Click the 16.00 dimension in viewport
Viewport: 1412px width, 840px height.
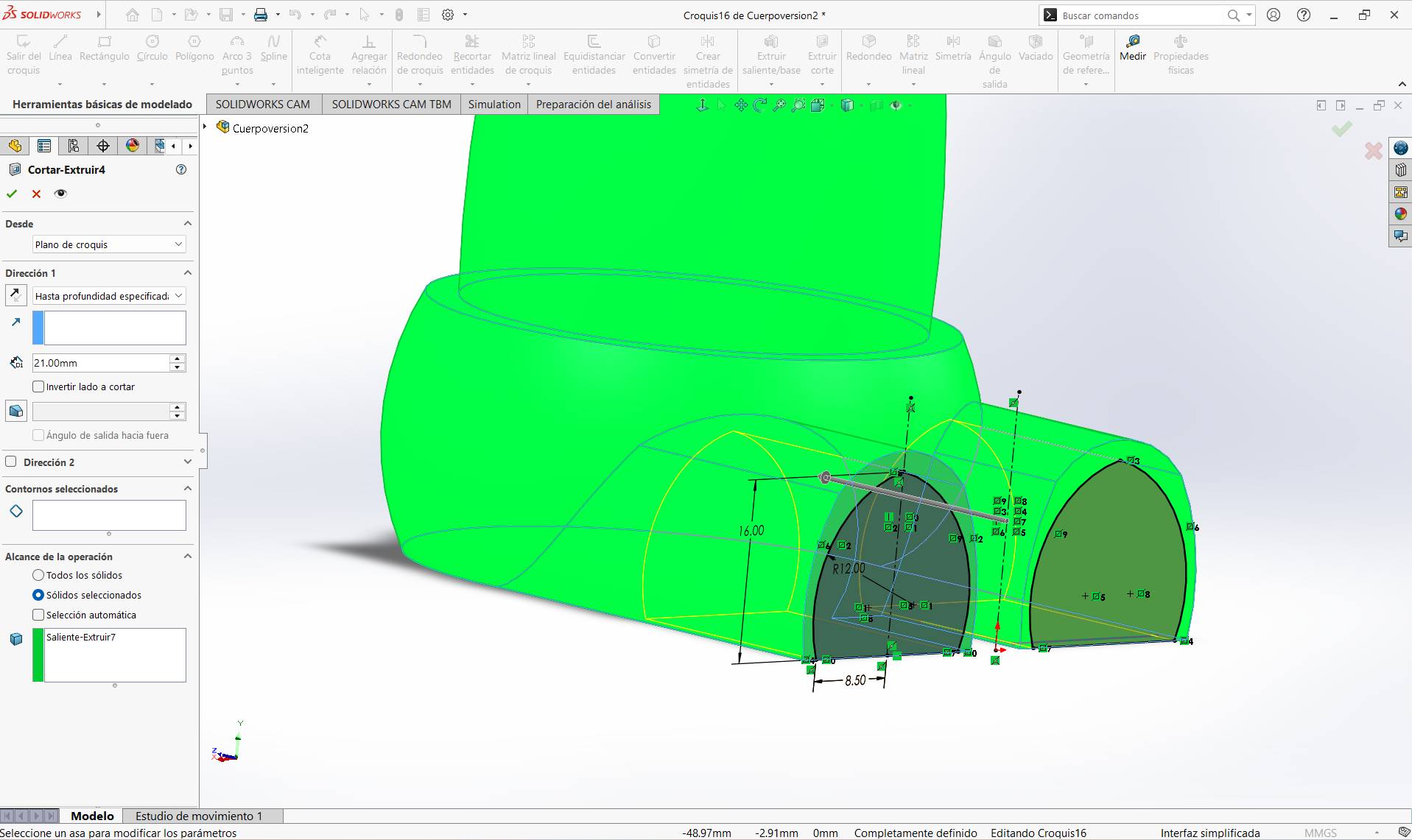pyautogui.click(x=751, y=531)
